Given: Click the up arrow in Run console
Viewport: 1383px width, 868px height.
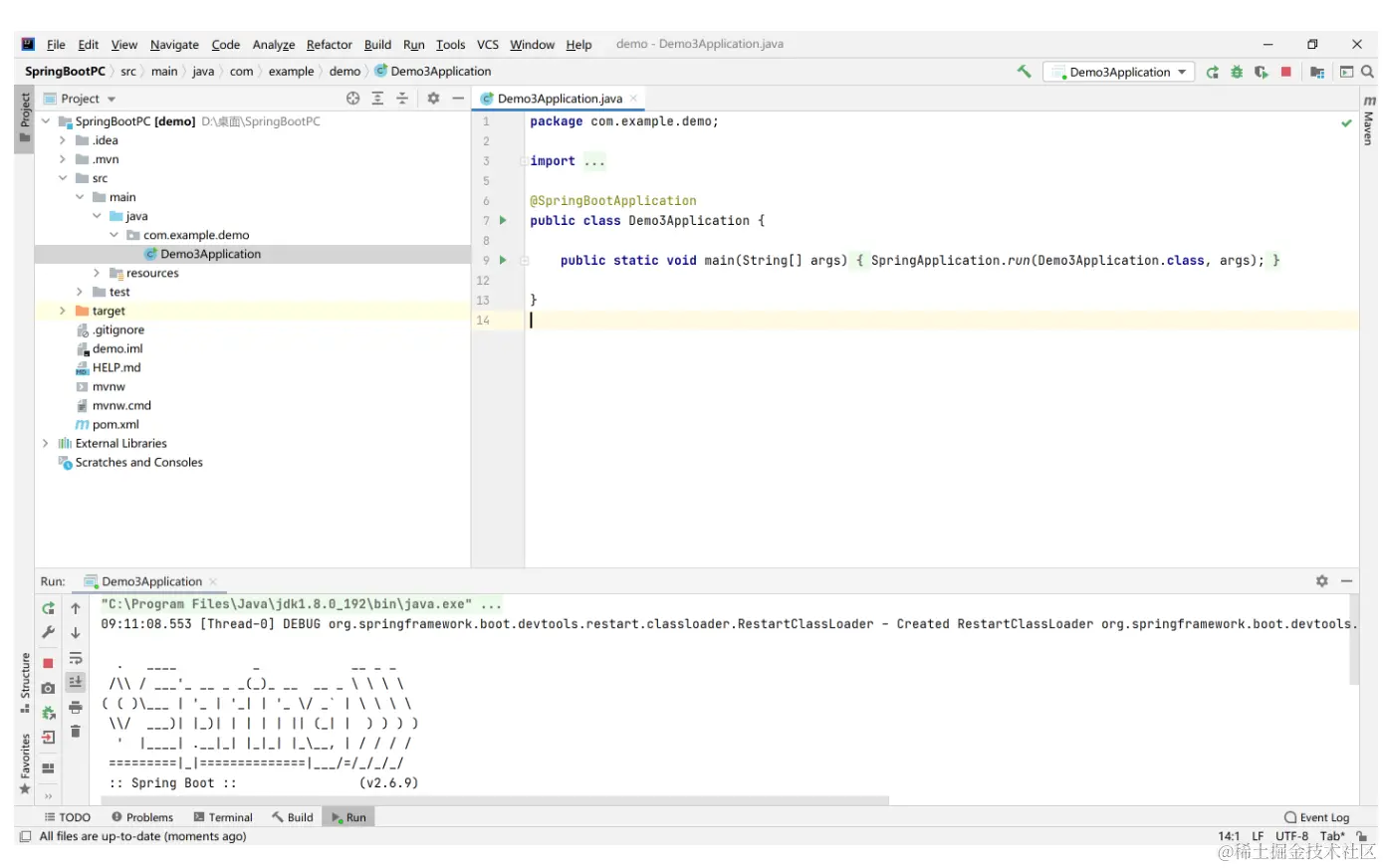Looking at the screenshot, I should [76, 608].
